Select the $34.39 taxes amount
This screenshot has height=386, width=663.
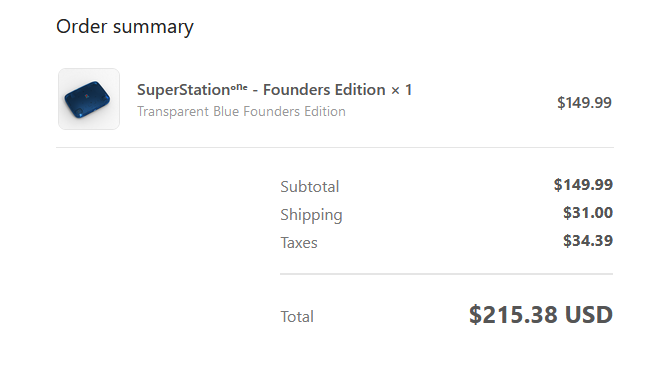pyautogui.click(x=588, y=241)
